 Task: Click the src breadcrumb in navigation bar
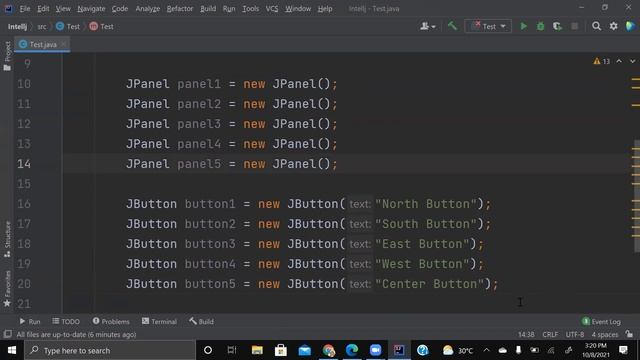(x=42, y=27)
